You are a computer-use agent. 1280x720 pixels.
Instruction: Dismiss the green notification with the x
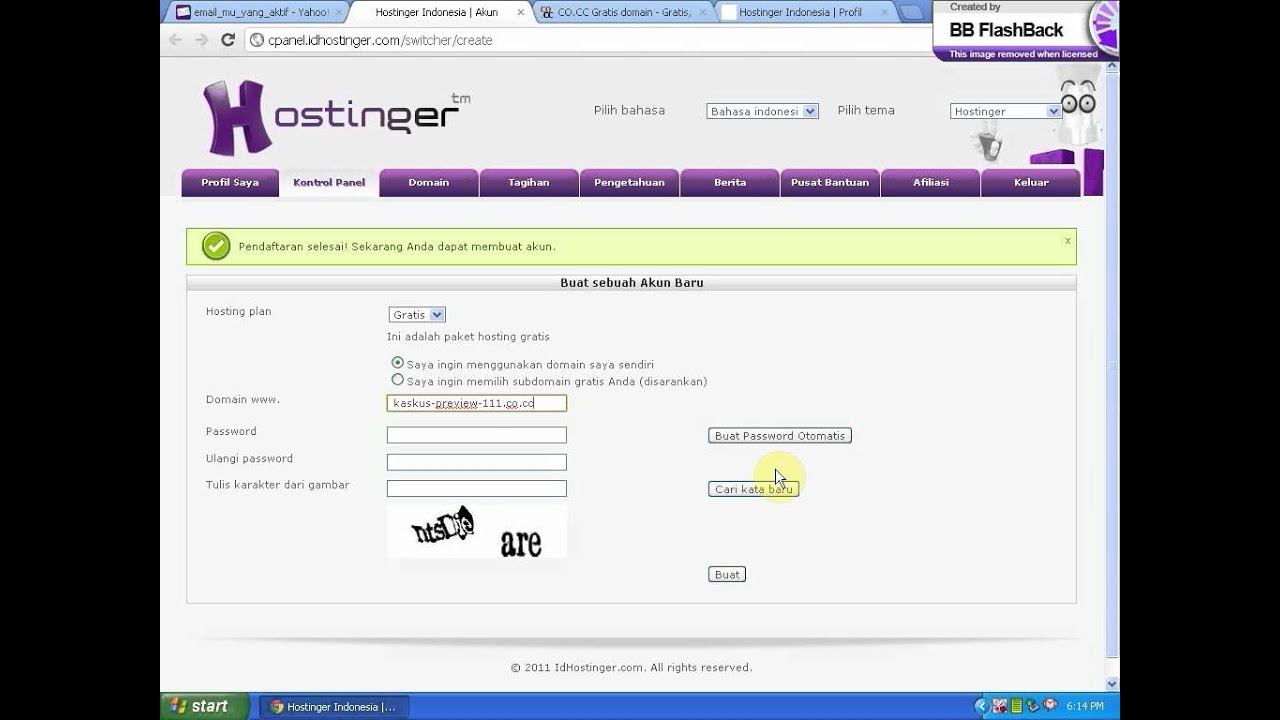click(1068, 241)
